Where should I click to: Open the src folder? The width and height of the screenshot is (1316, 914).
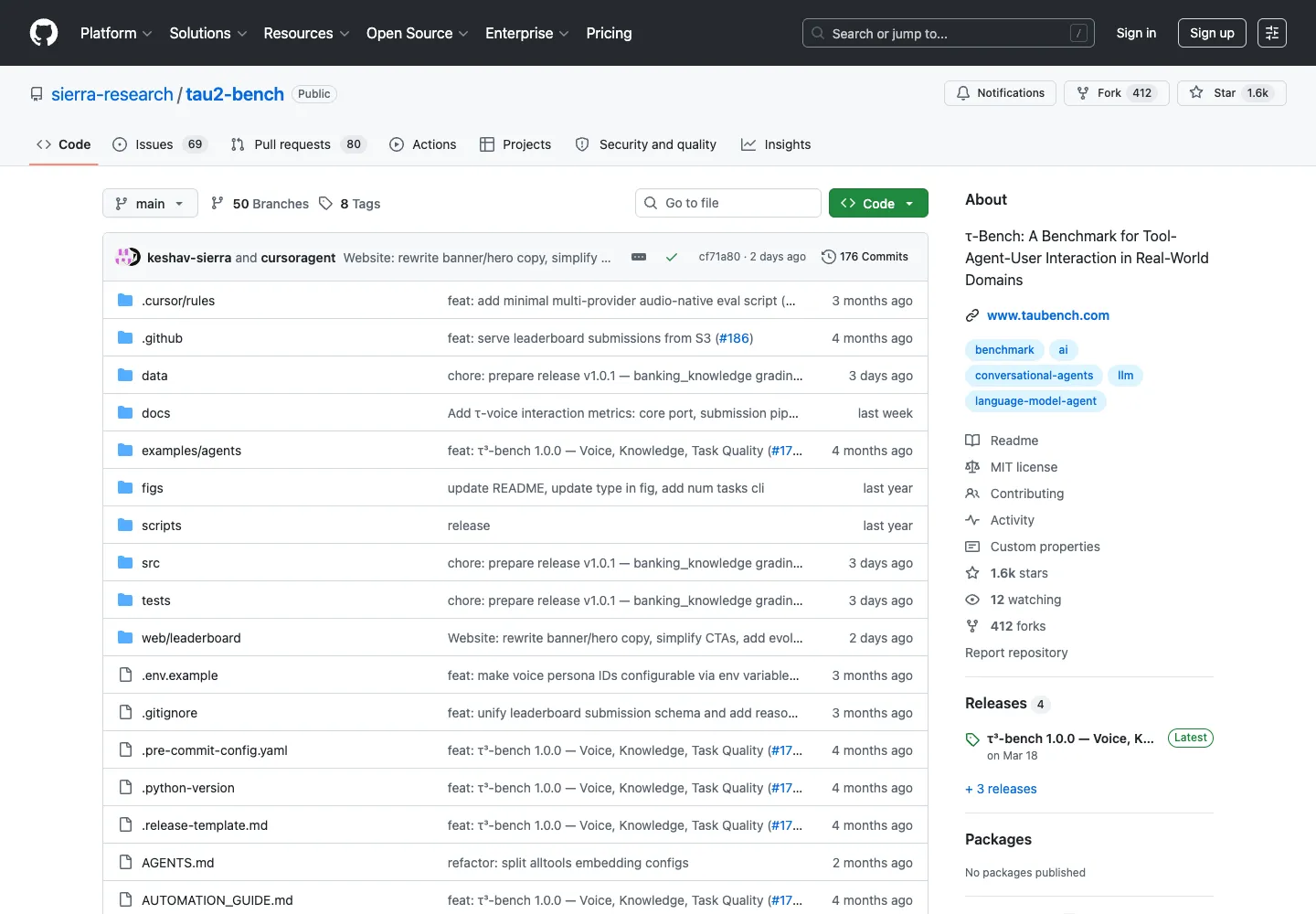pyautogui.click(x=151, y=563)
